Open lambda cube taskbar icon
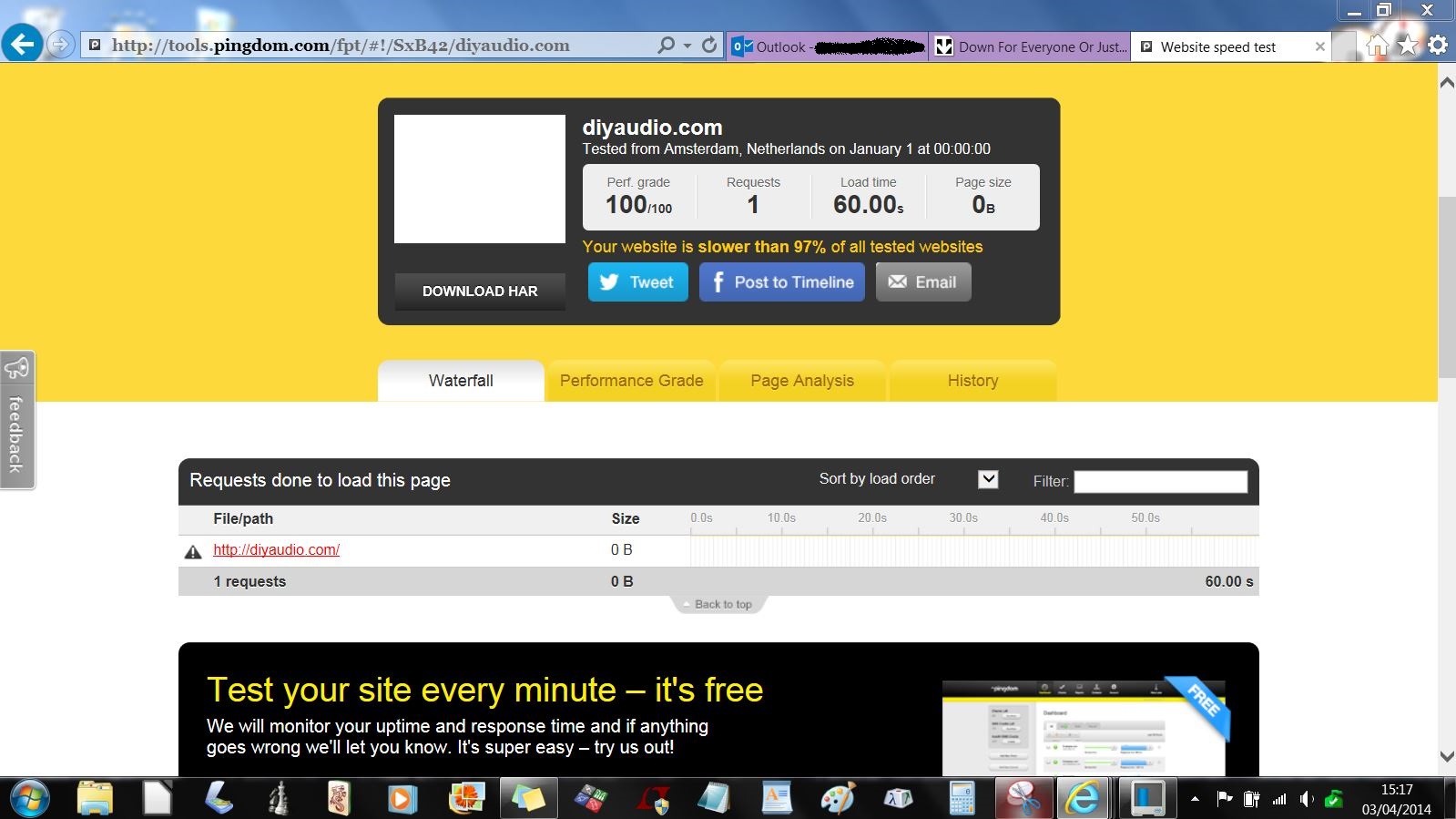The width and height of the screenshot is (1456, 819). [x=899, y=799]
